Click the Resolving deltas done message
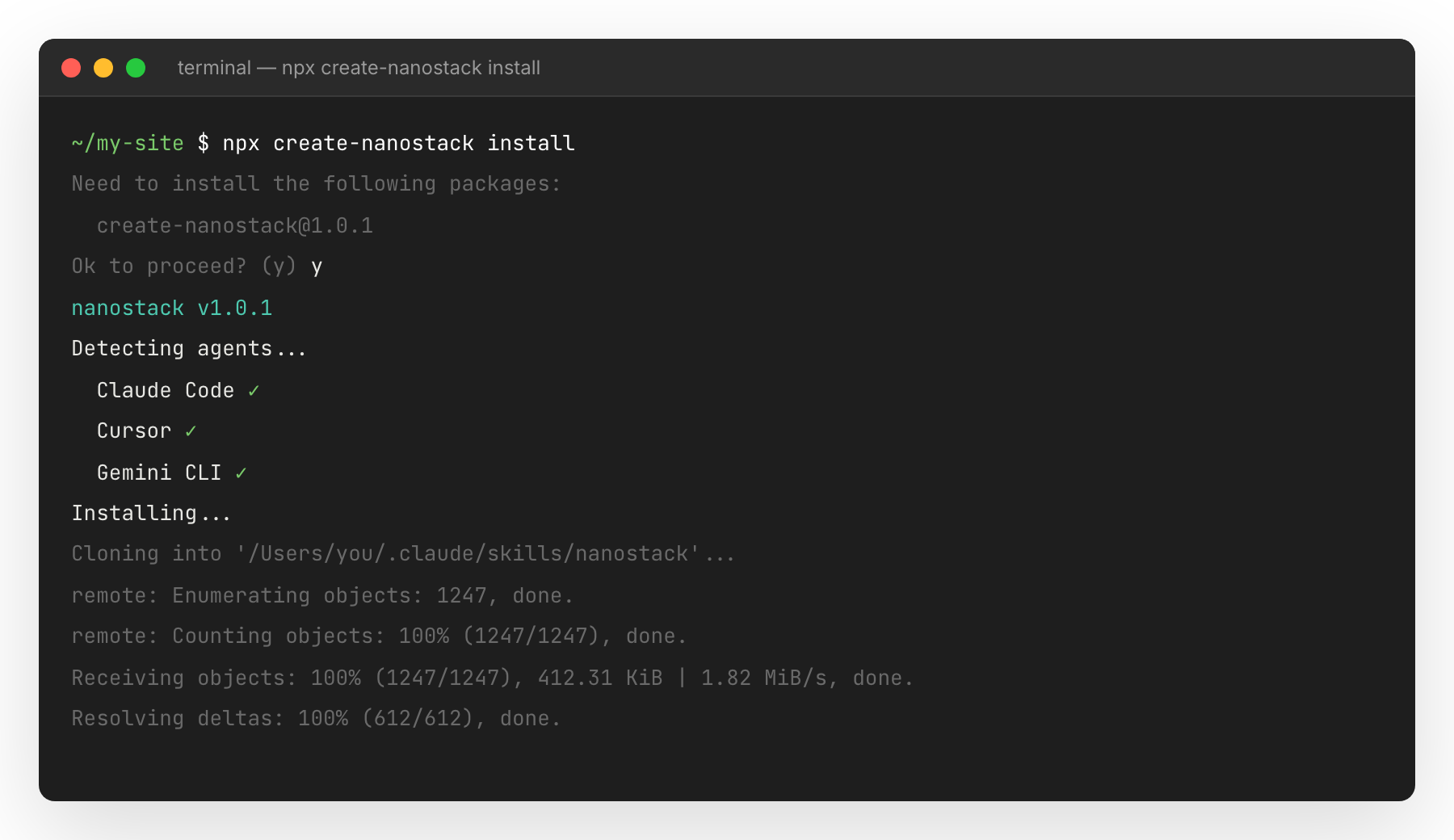The height and width of the screenshot is (840, 1454). click(x=316, y=718)
